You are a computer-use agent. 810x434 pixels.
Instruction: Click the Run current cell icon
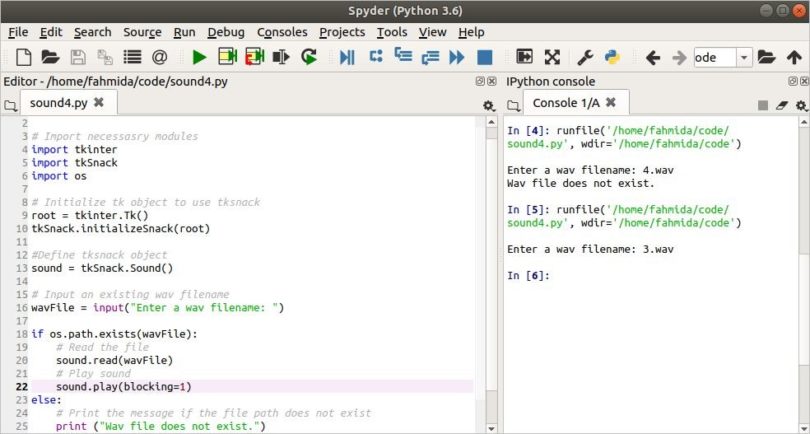(227, 57)
